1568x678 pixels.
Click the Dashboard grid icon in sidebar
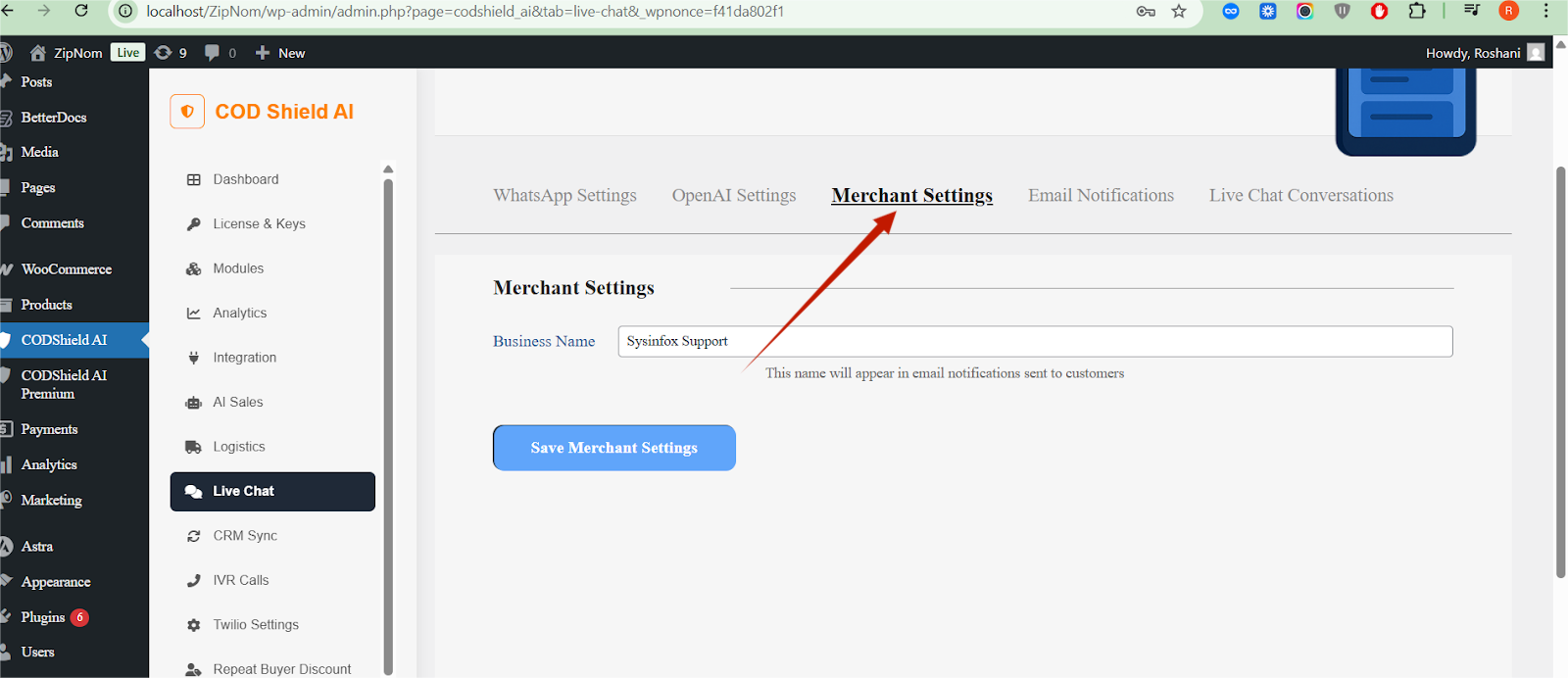(194, 179)
